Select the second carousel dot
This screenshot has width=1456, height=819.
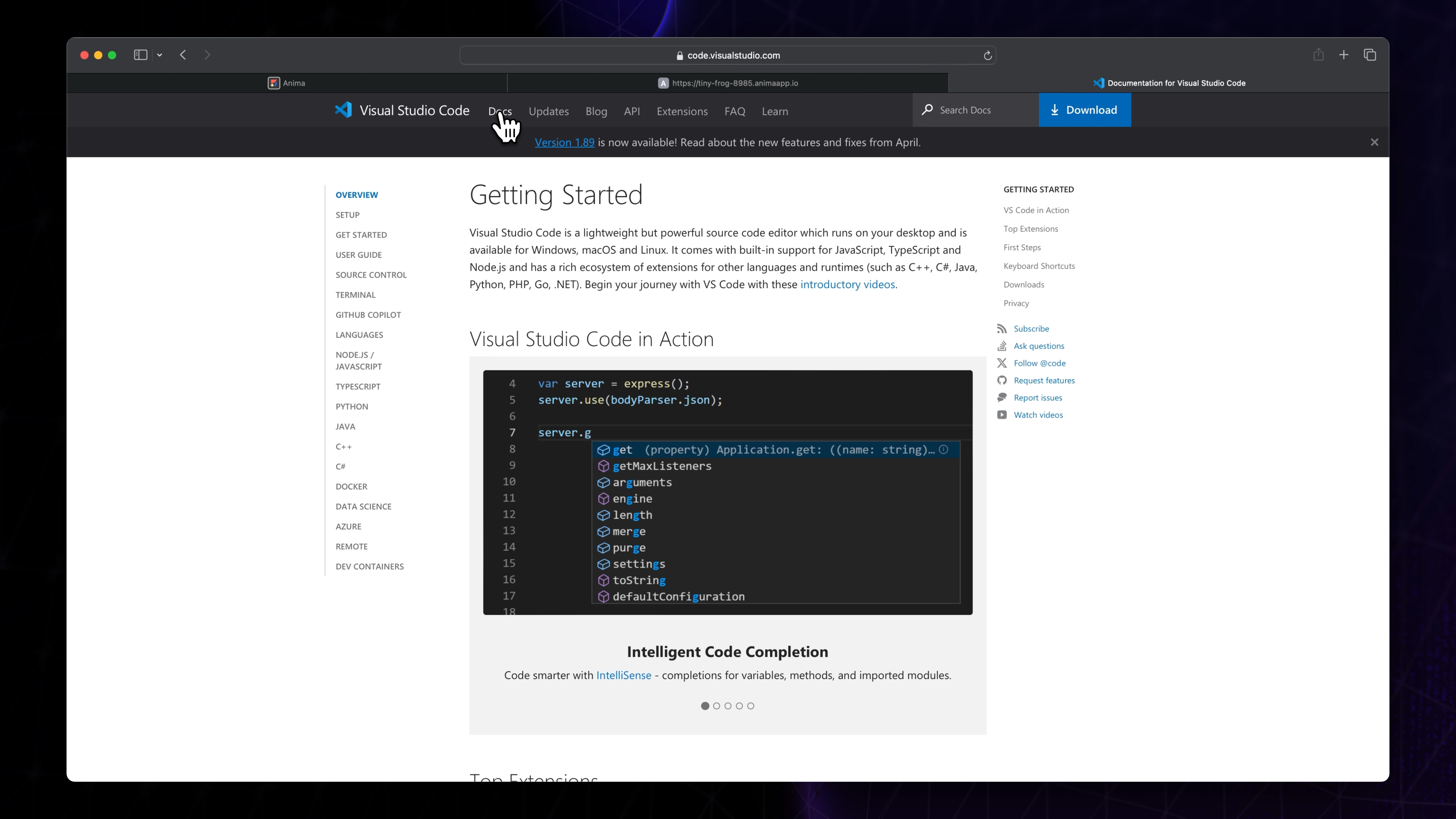coord(717,705)
